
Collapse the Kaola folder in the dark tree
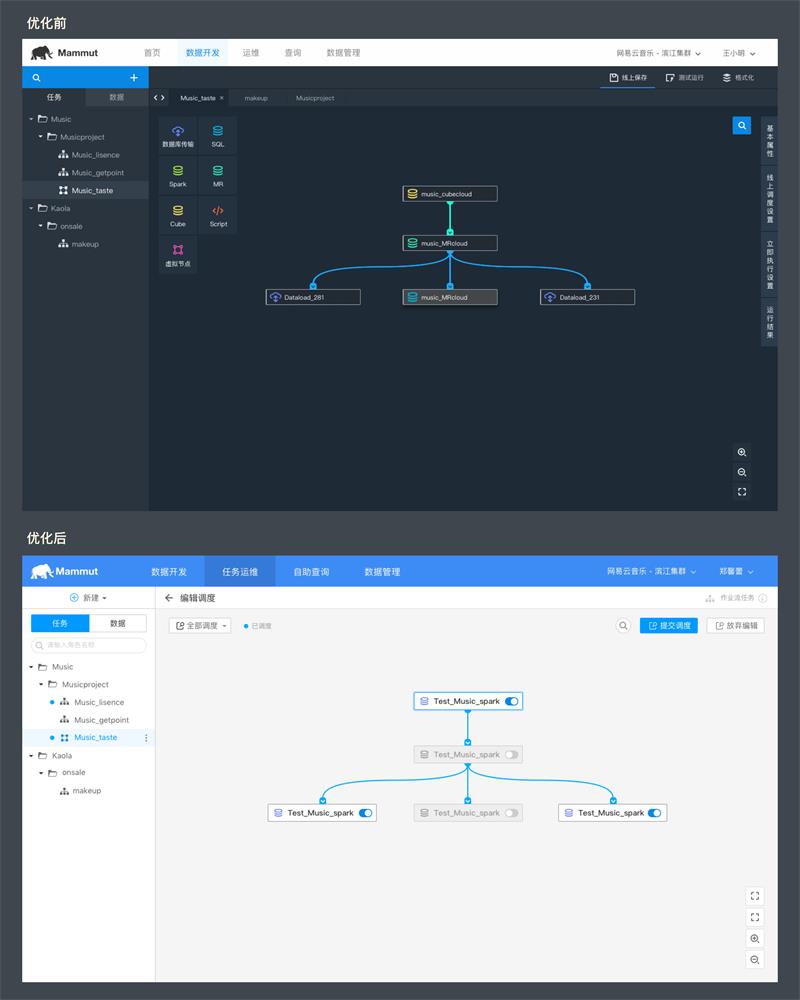point(31,208)
